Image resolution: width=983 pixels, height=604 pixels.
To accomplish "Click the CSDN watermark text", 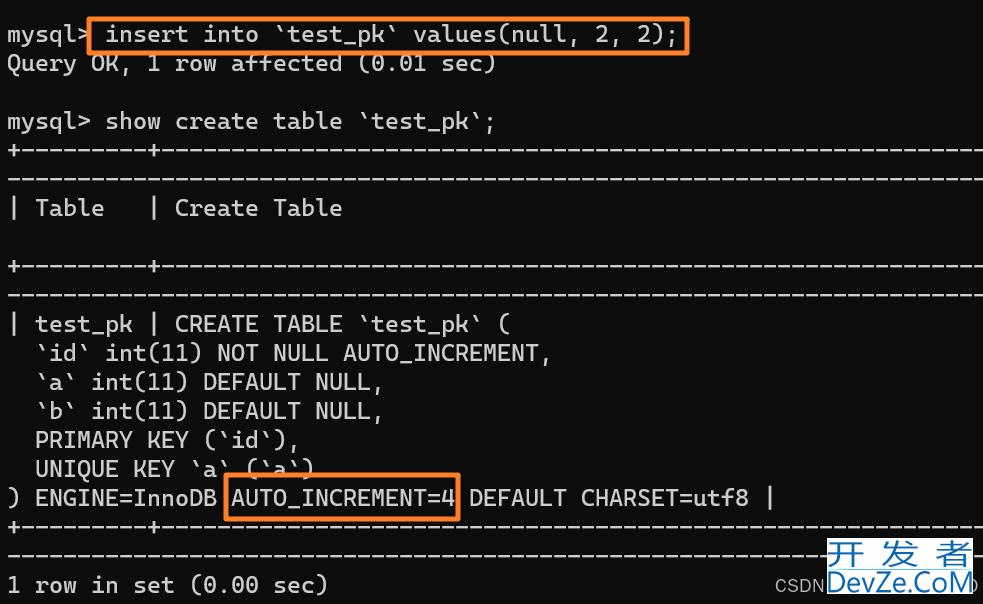I will (x=799, y=586).
